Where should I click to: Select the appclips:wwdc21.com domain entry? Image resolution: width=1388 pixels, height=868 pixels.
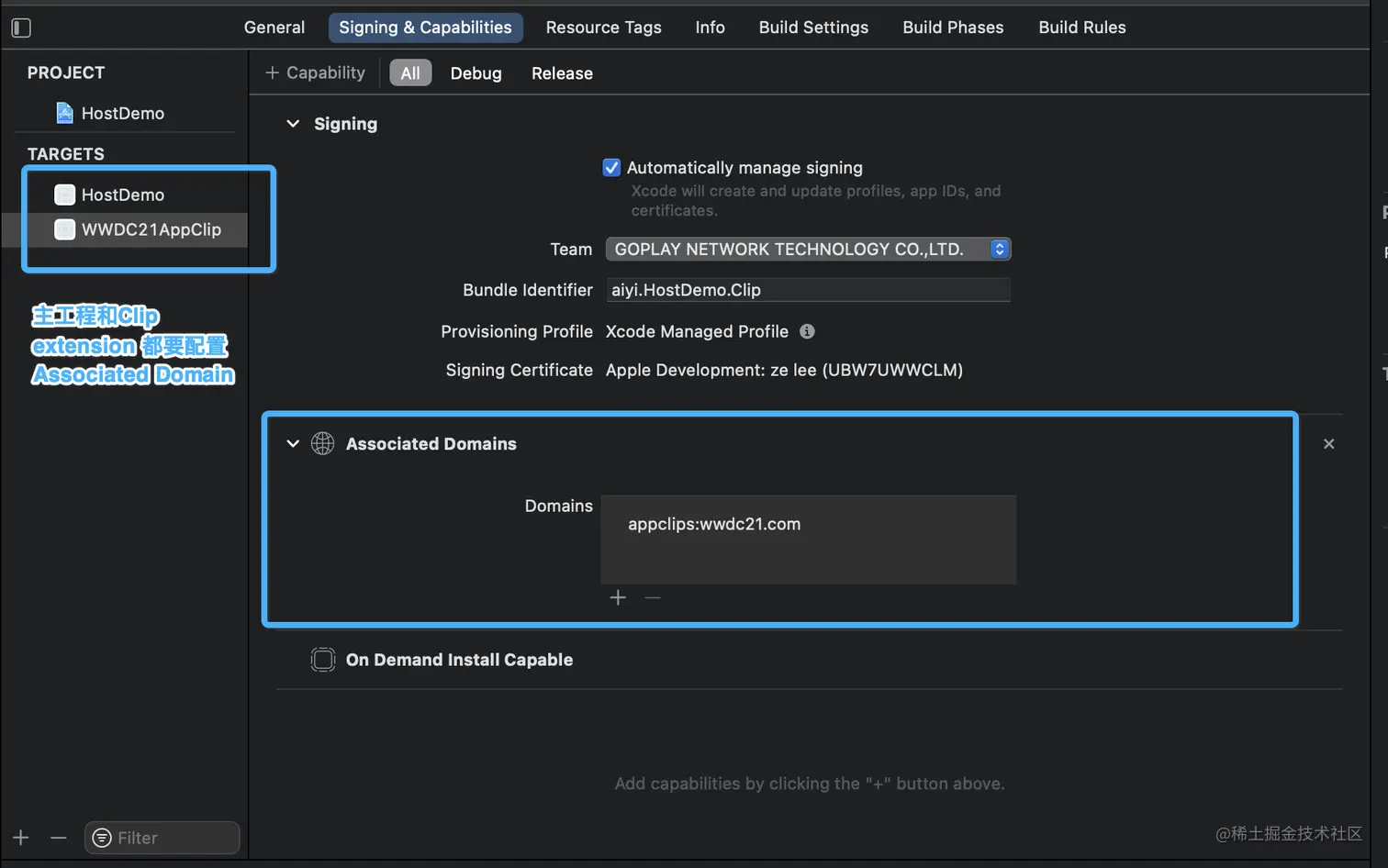click(x=714, y=524)
